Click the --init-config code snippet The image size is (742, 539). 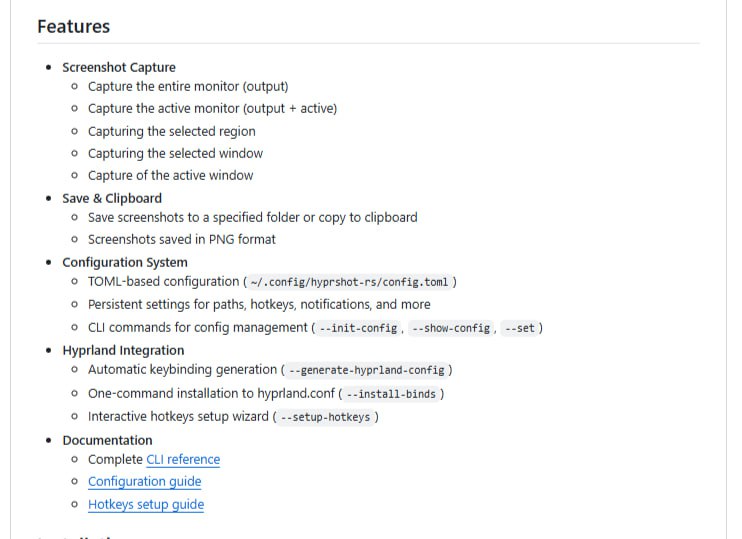(360, 328)
